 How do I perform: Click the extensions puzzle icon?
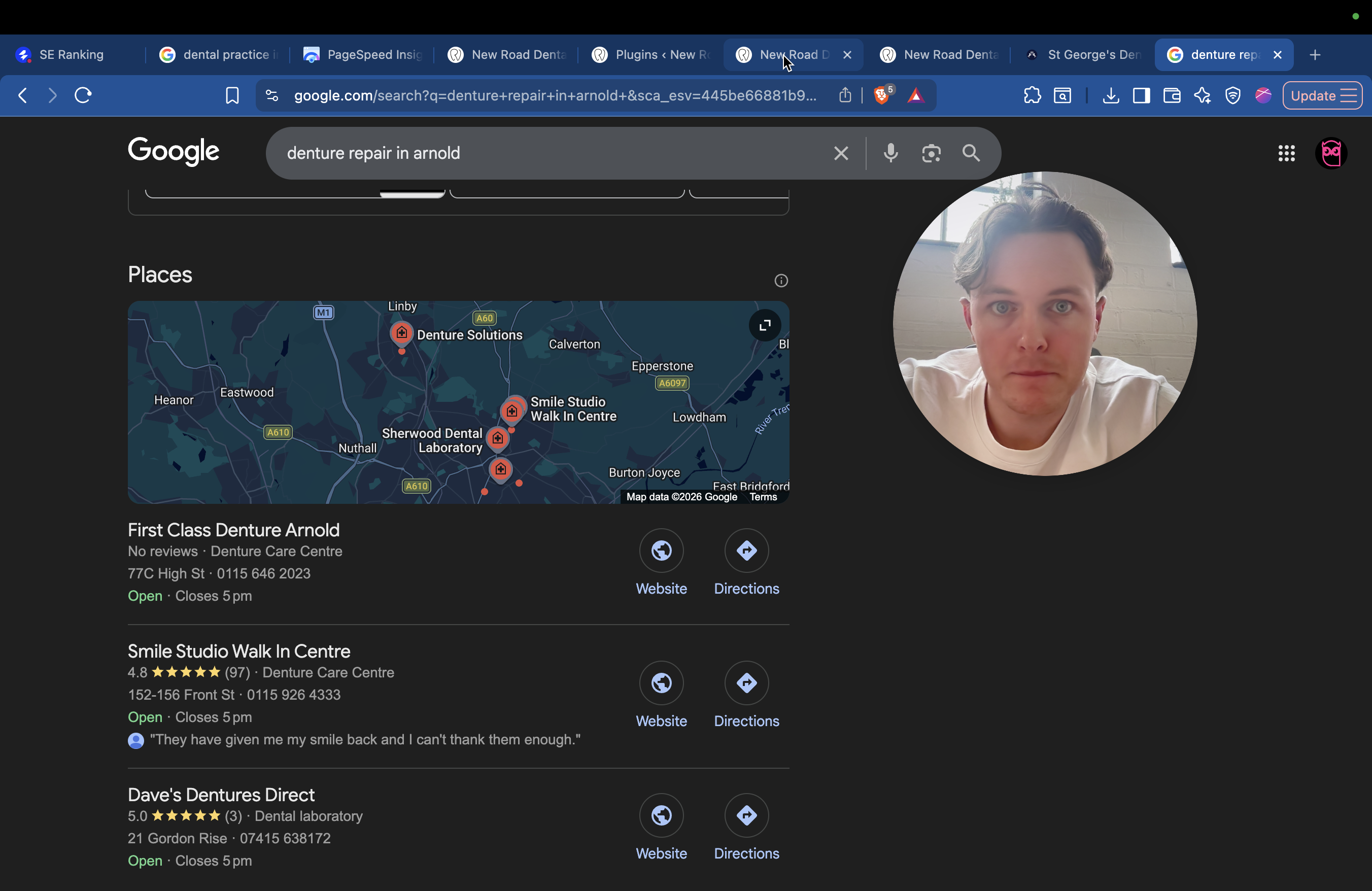1032,95
